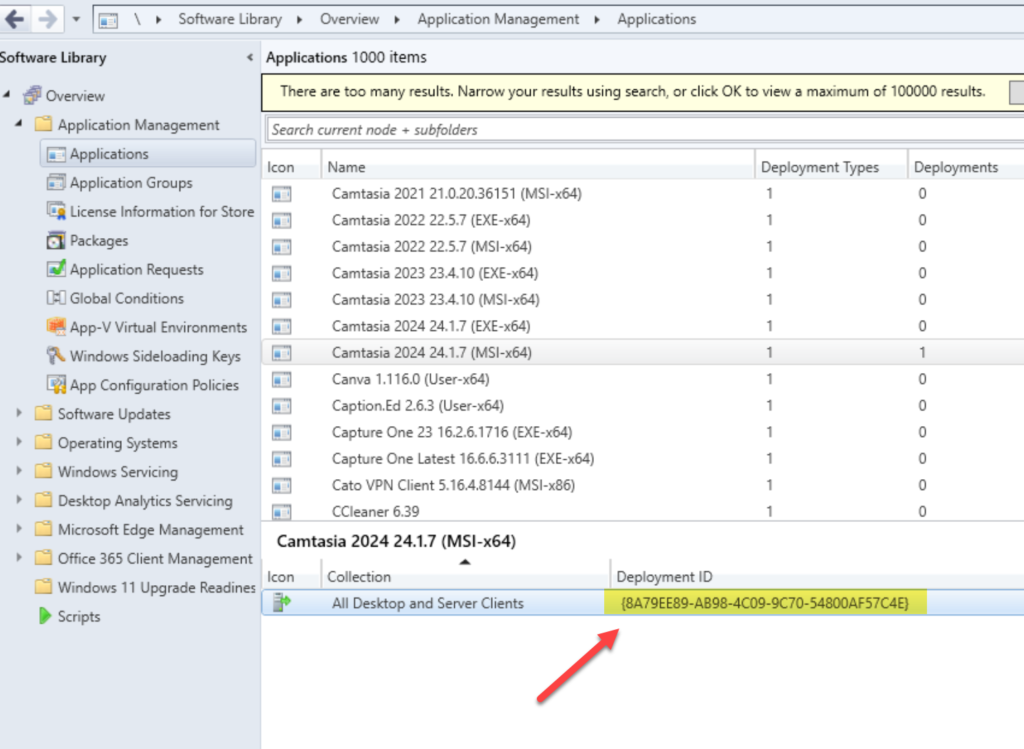The height and width of the screenshot is (749, 1024).
Task: Select Camtasia 2022 22.5.7 (EXE-x64) row
Action: click(x=643, y=220)
